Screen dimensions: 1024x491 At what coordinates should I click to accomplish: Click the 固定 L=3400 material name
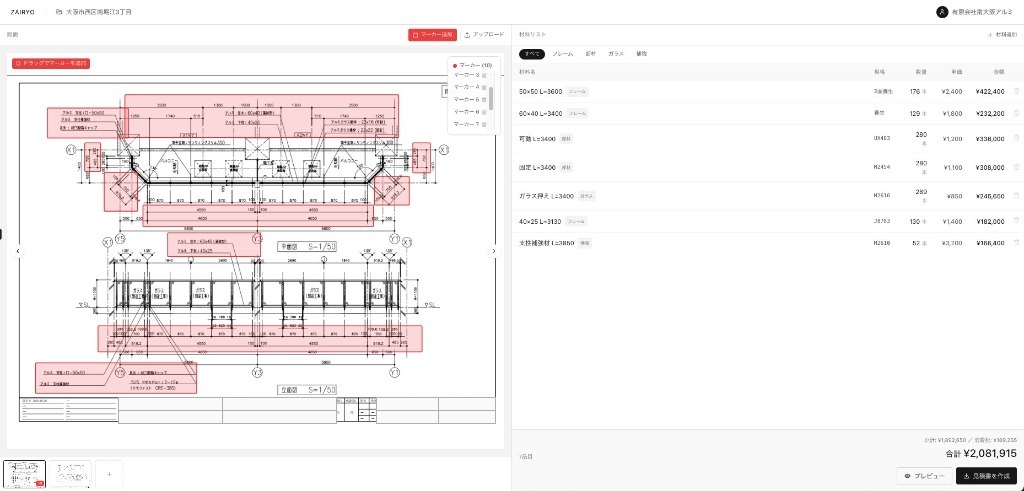tap(537, 167)
